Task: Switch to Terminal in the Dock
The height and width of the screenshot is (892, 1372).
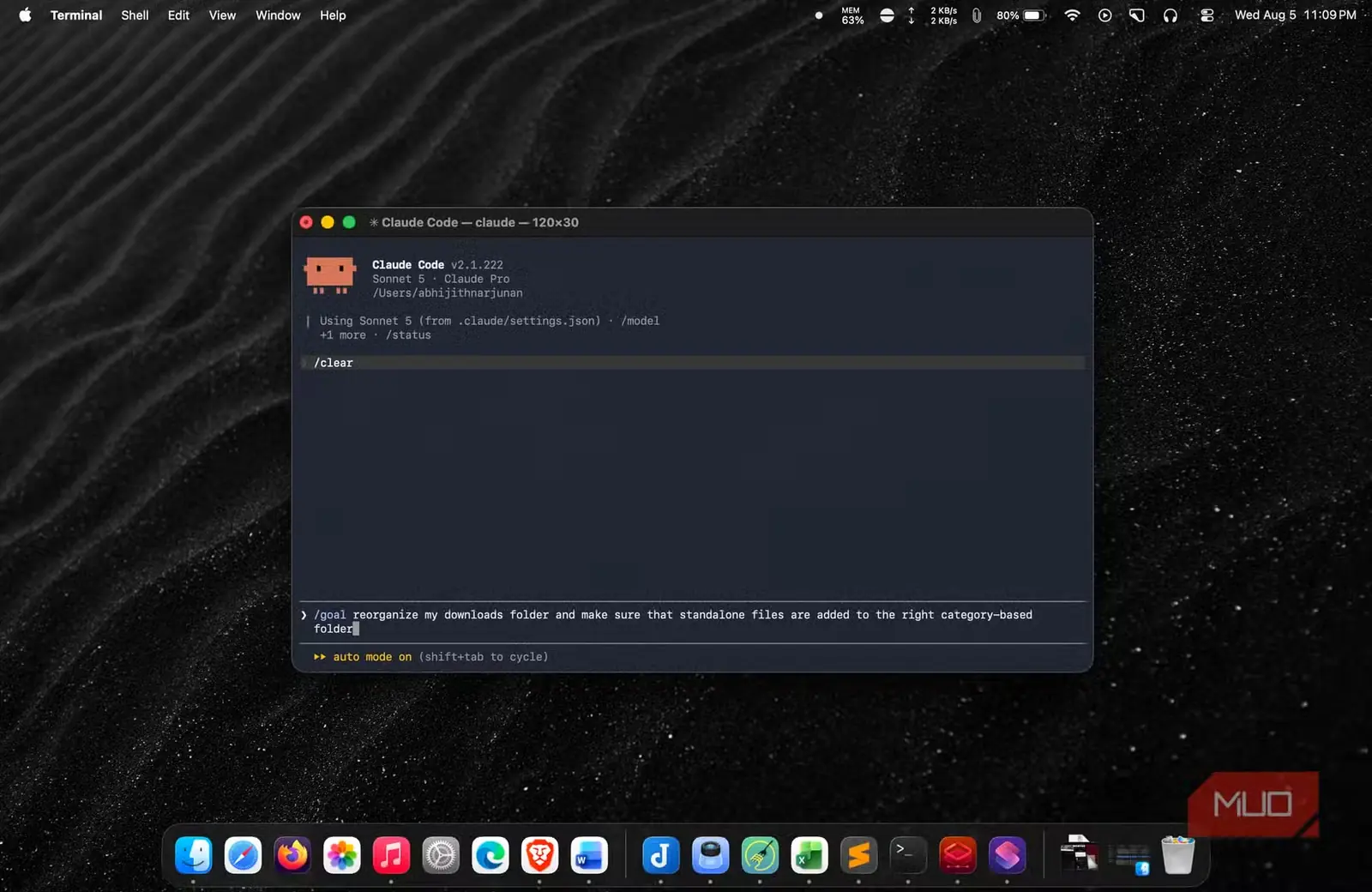Action: coord(908,855)
